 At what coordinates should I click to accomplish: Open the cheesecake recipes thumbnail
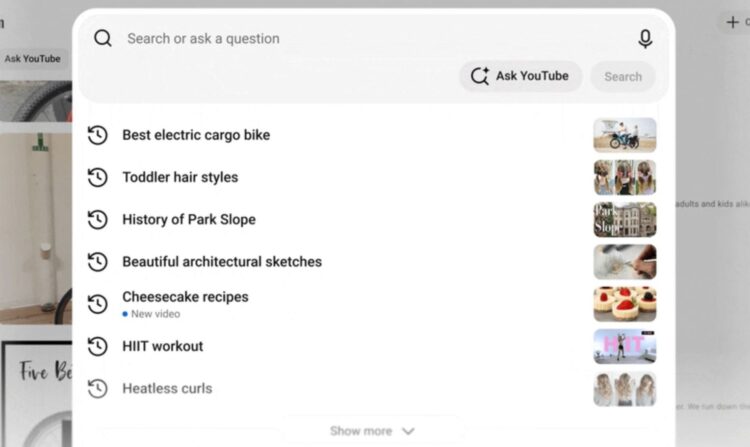coord(625,304)
